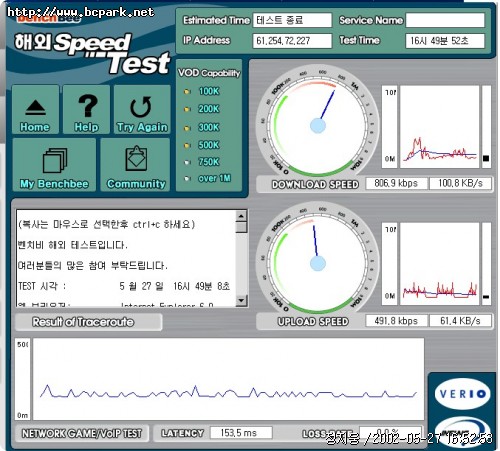The height and width of the screenshot is (451, 500).
Task: Click the Result of Traceroute button
Action: (89, 322)
